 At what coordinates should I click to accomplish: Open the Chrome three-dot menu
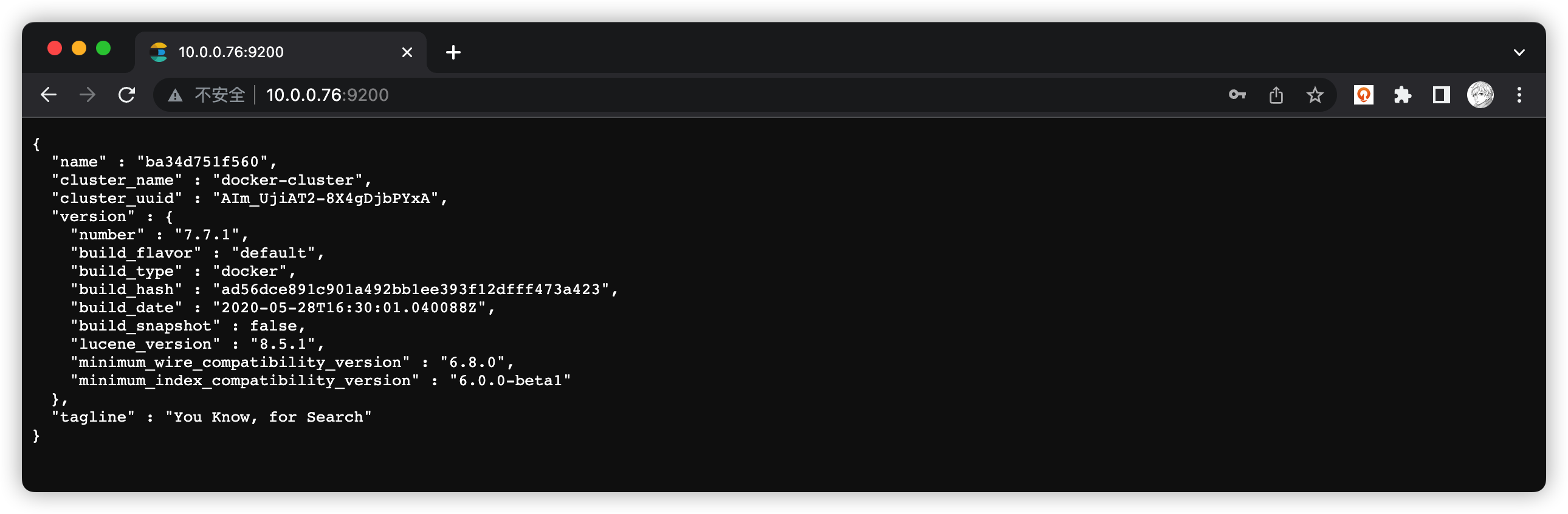coord(1519,95)
